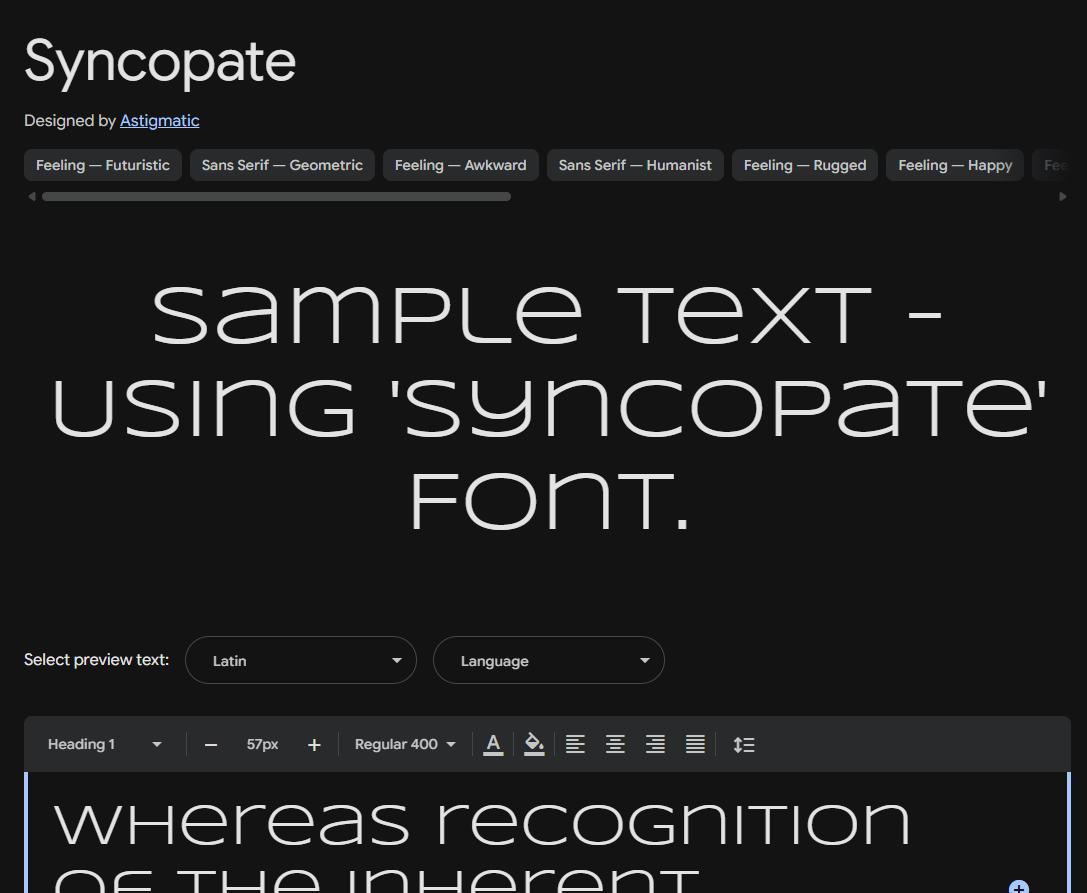This screenshot has width=1087, height=893.
Task: Open the Regular 400 weight dropdown
Action: coord(405,745)
